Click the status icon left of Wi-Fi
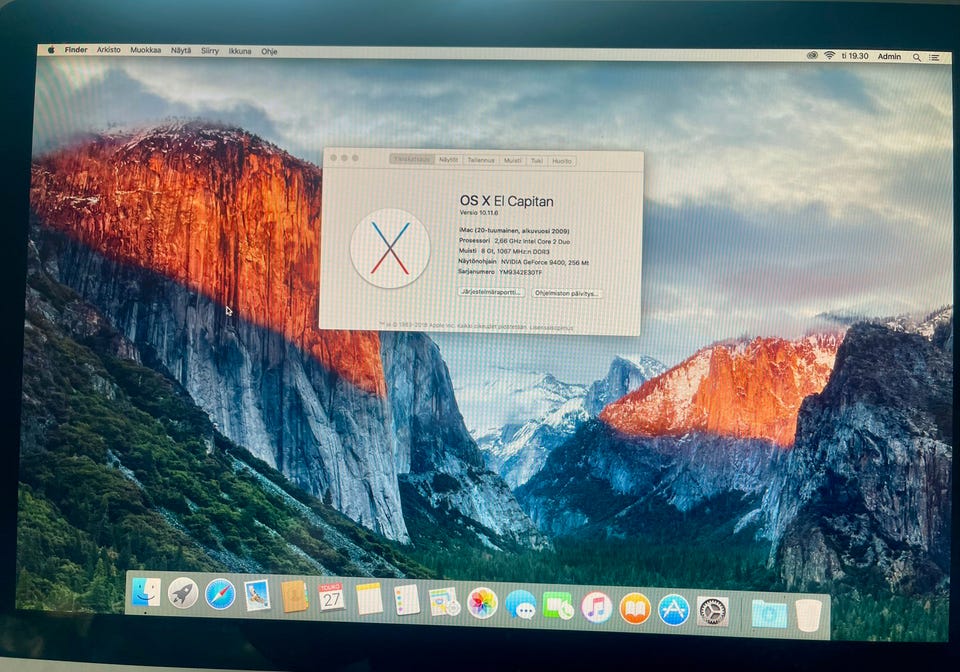This screenshot has height=672, width=960. (x=812, y=55)
